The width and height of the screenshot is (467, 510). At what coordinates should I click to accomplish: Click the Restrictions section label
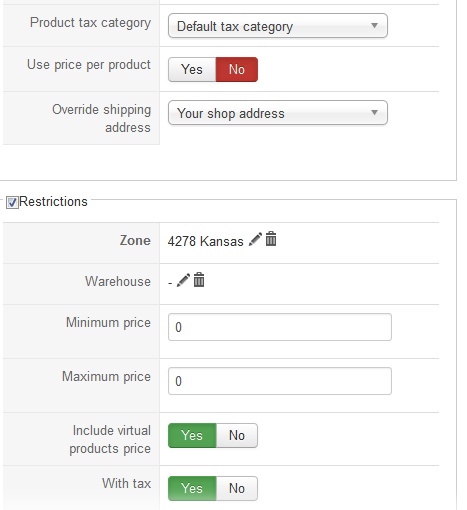(x=53, y=202)
